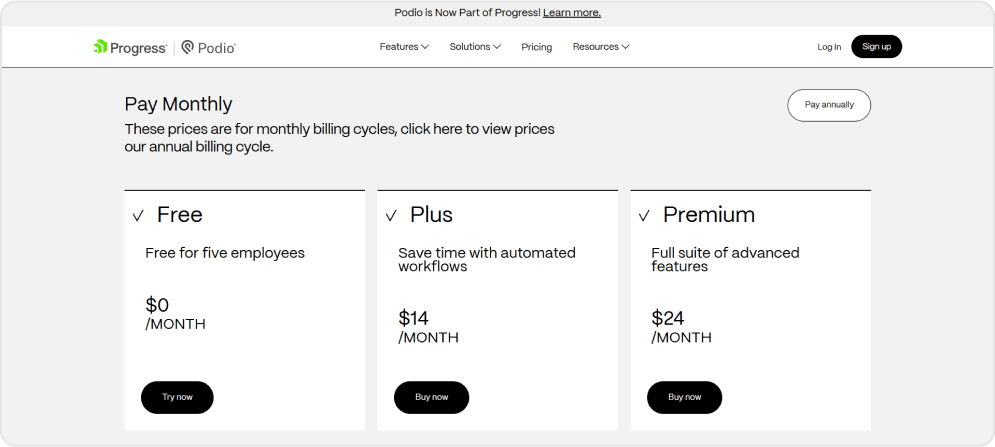Open the Learn more link in banner
This screenshot has width=995, height=447.
[x=571, y=13]
